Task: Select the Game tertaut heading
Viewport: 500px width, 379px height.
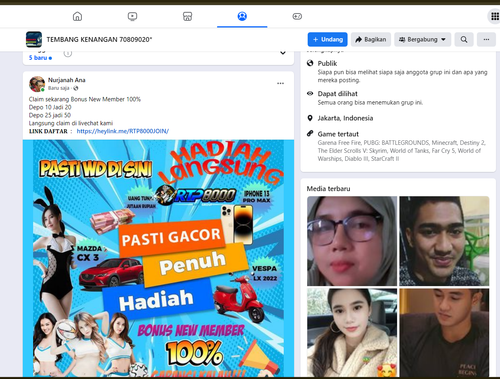Action: 338,134
